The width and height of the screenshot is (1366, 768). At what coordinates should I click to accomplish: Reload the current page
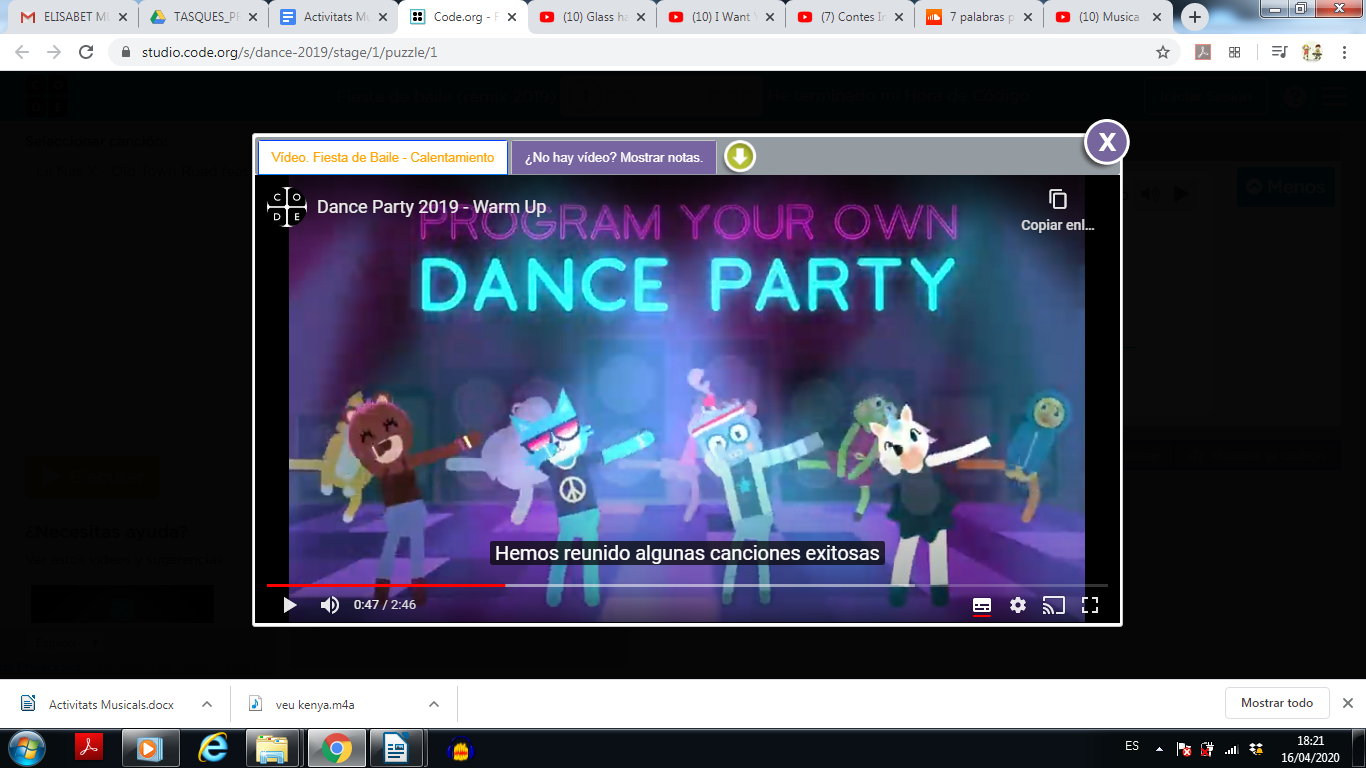(86, 52)
